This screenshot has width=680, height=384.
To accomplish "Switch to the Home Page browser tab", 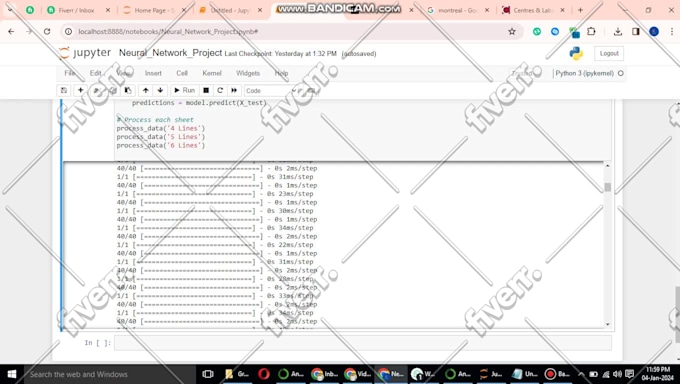I will (x=150, y=10).
